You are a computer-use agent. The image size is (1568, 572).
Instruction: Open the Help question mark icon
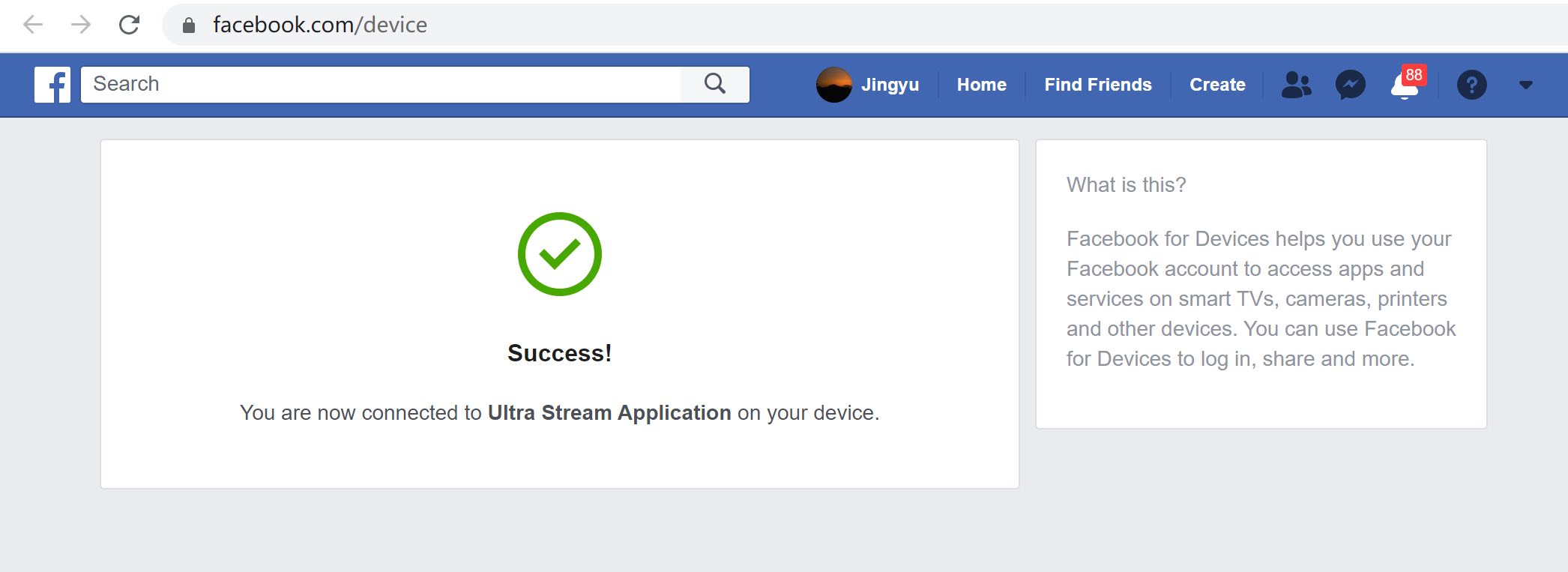[1471, 85]
